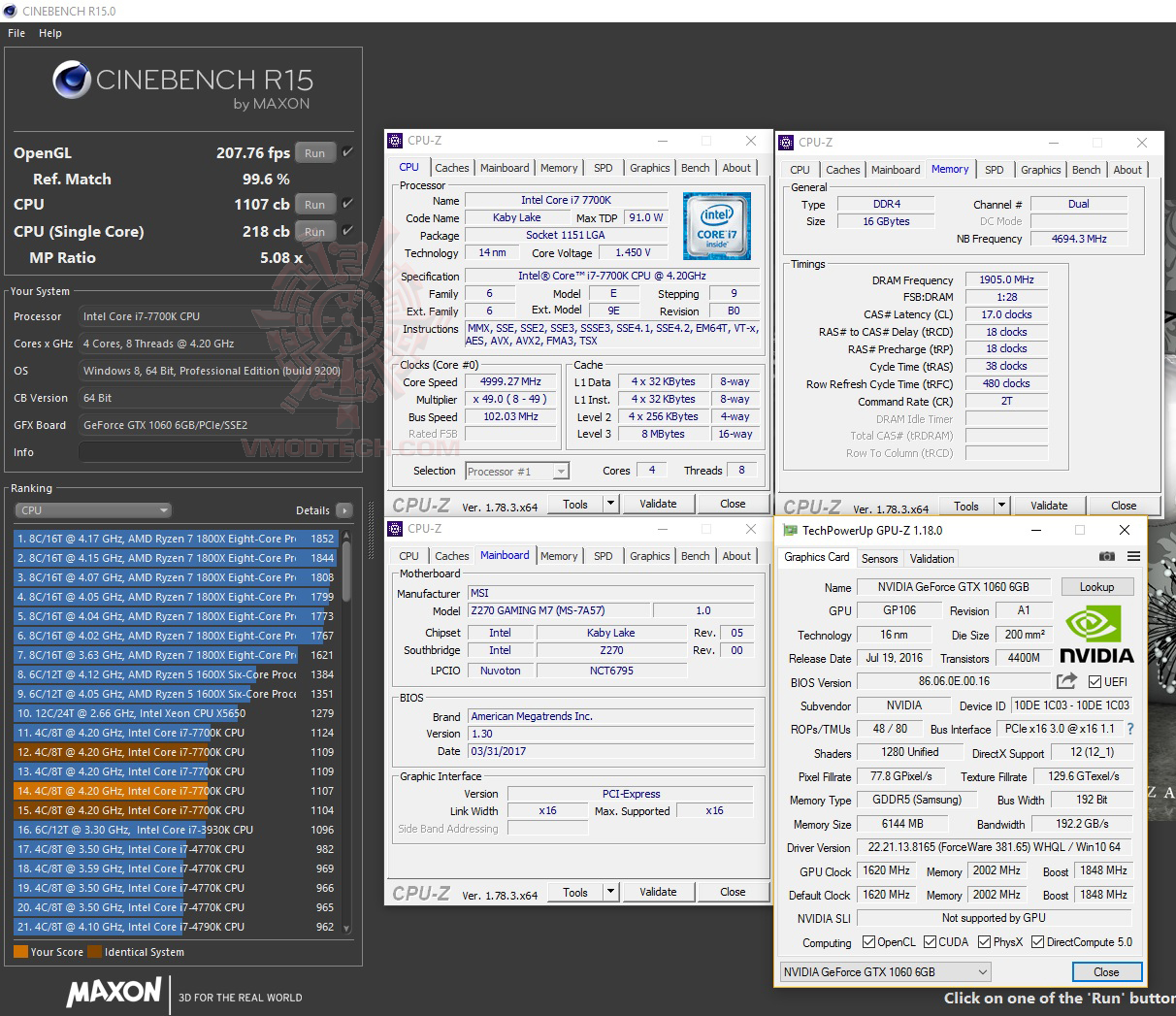Viewport: 1176px width, 1016px height.
Task: Open the Tools dropdown arrow in the CPU-Z CPU window
Action: 611,504
